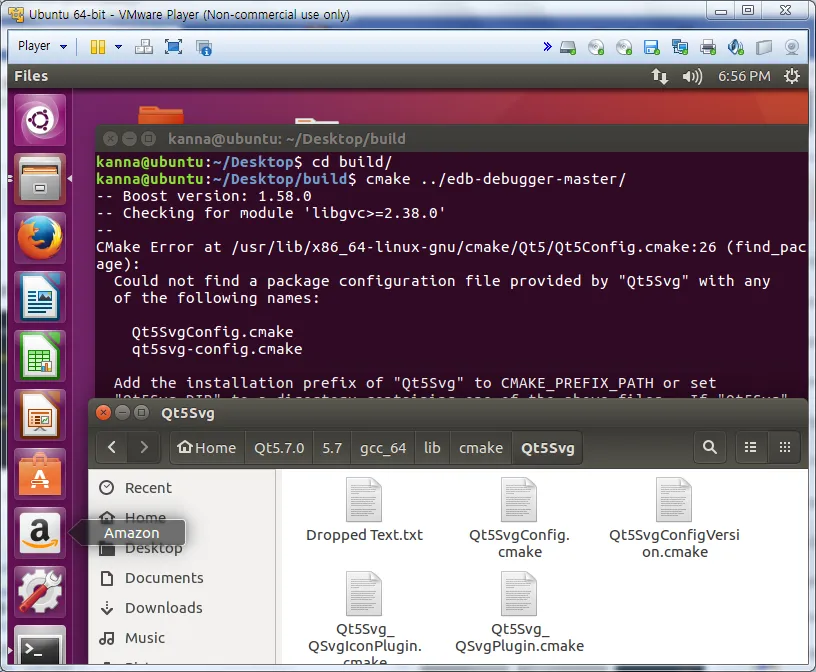
Task: Go back in Files window
Action: tap(111, 447)
